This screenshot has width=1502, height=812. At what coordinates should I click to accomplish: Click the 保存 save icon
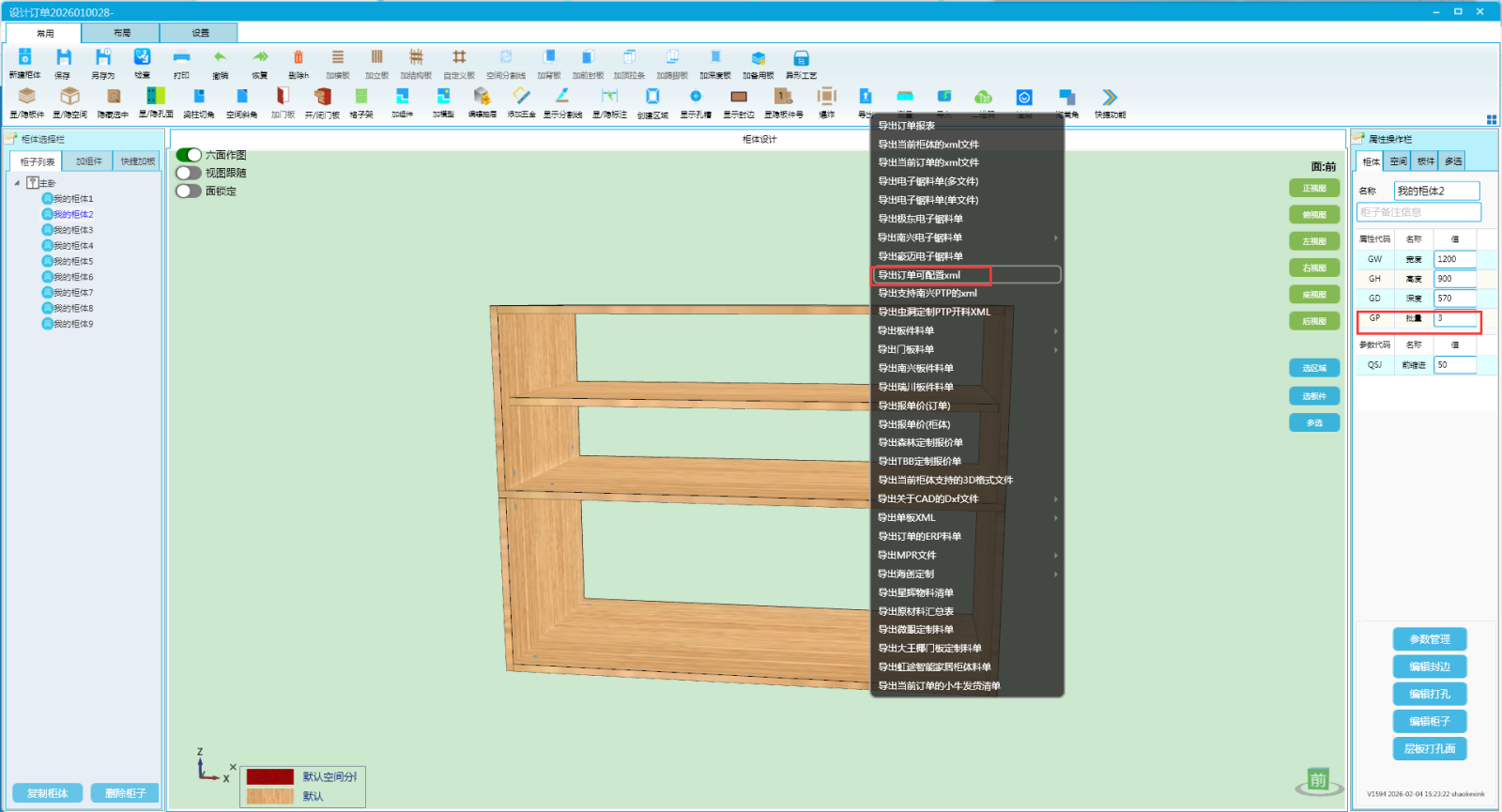[63, 59]
